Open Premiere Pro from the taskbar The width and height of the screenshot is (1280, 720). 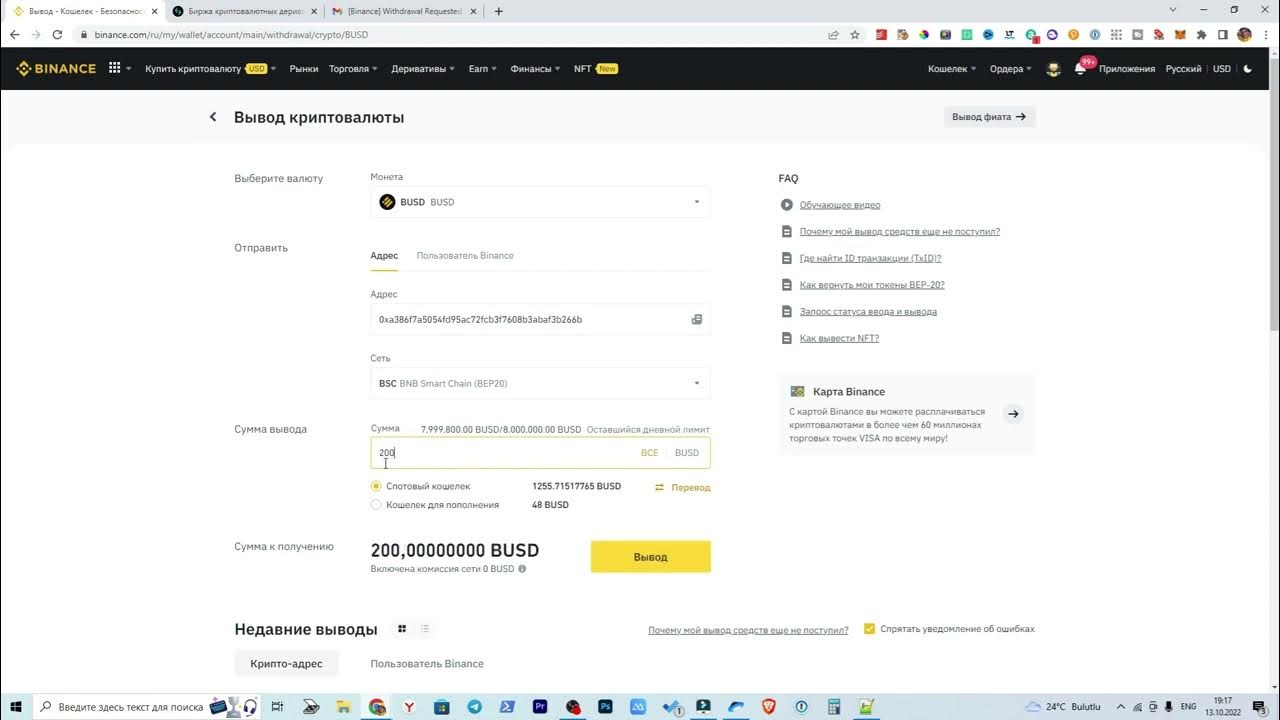click(540, 707)
